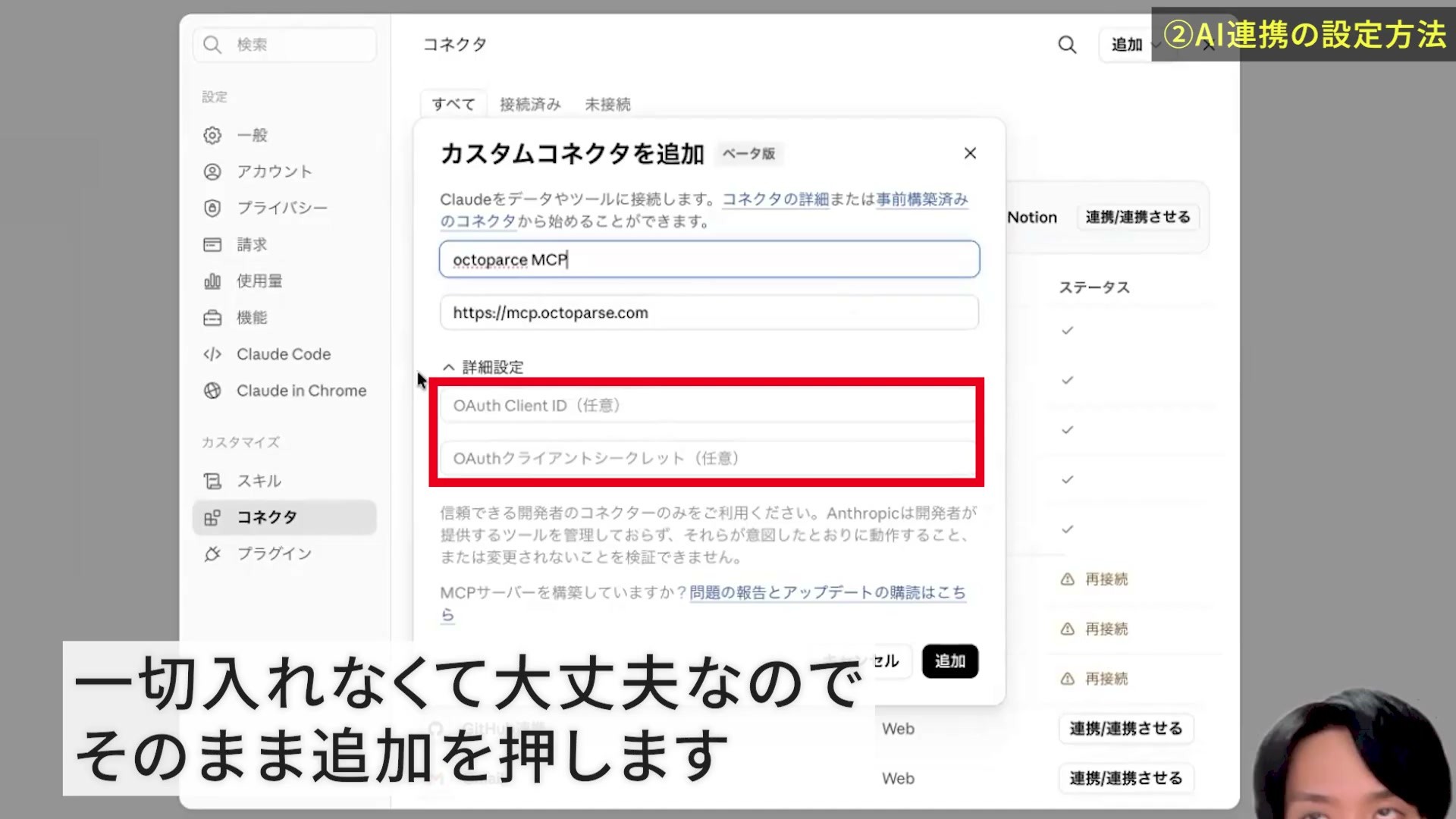Open アカウント account settings
The image size is (1456, 819).
click(284, 171)
